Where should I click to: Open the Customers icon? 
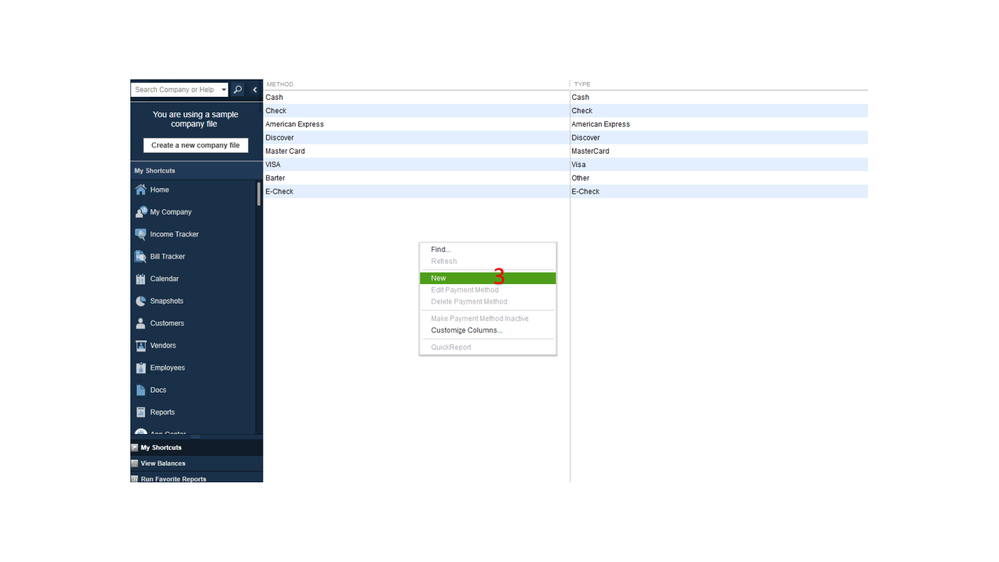[x=141, y=324]
